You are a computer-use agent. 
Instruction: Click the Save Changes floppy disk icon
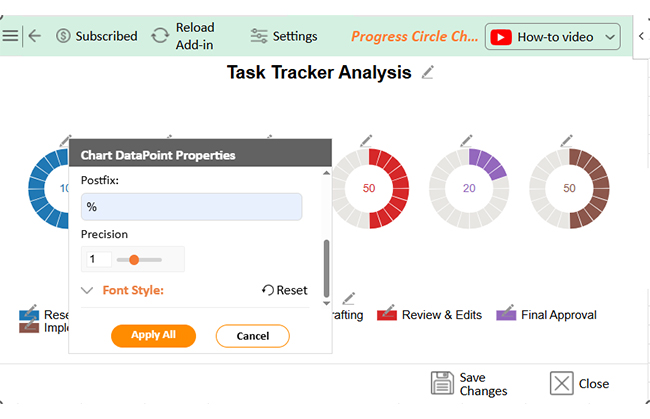click(442, 383)
